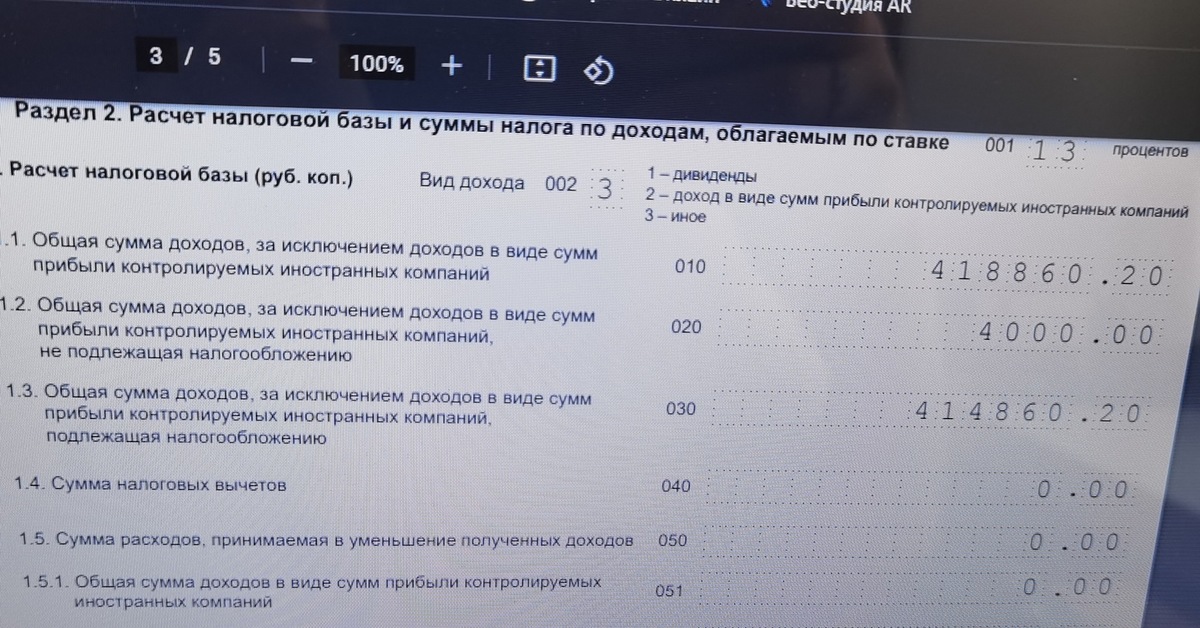Select the current page number 3 field
The image size is (1200, 628).
click(x=156, y=57)
